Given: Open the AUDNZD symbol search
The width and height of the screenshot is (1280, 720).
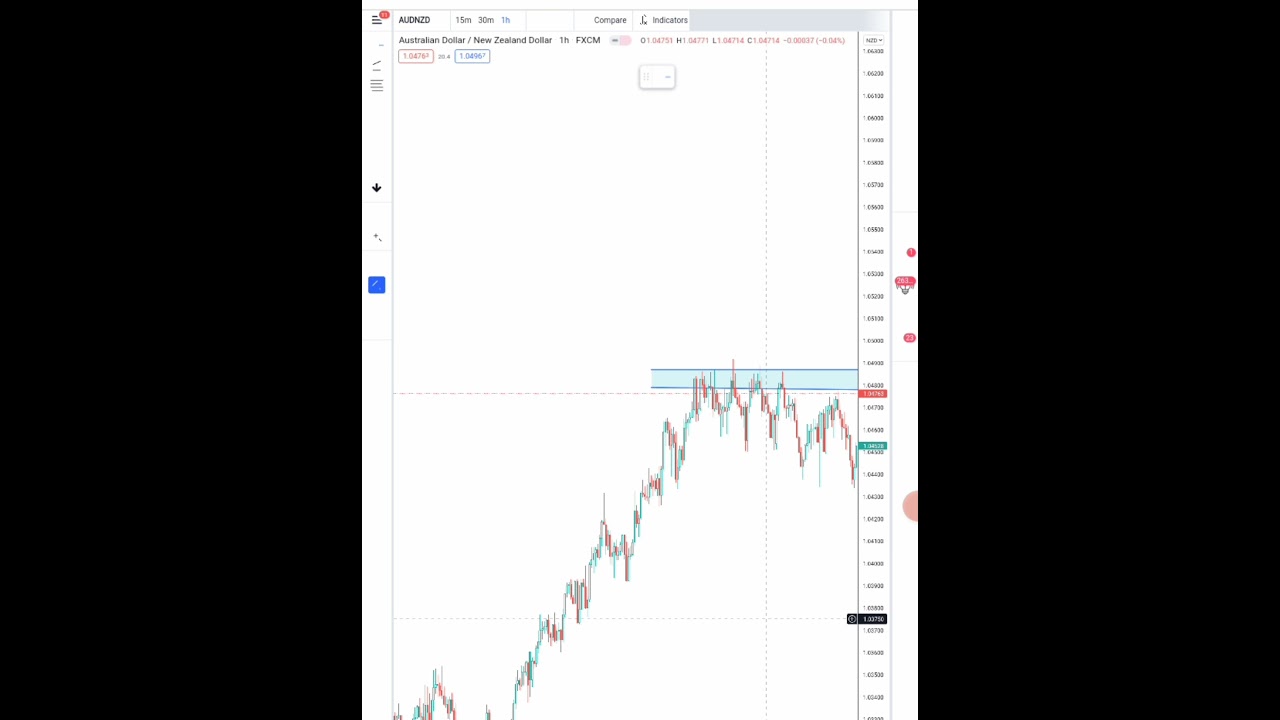Looking at the screenshot, I should pos(414,20).
